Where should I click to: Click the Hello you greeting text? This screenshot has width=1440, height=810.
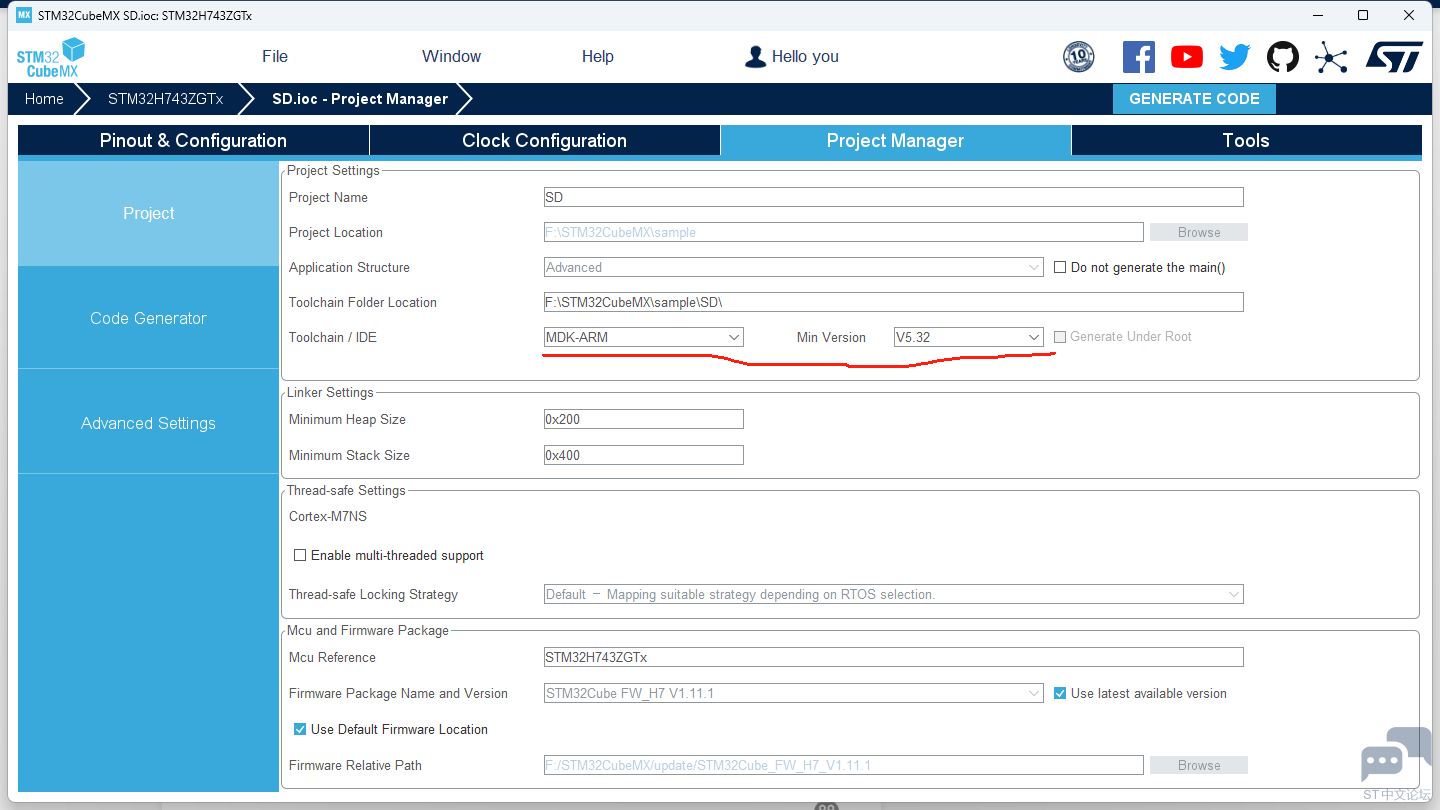coord(805,57)
